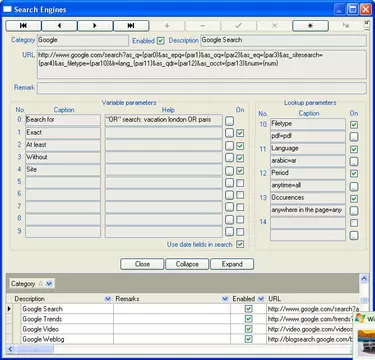Check the box beside arabic=ar field
Viewport: 375px width, 360px height.
[354, 161]
